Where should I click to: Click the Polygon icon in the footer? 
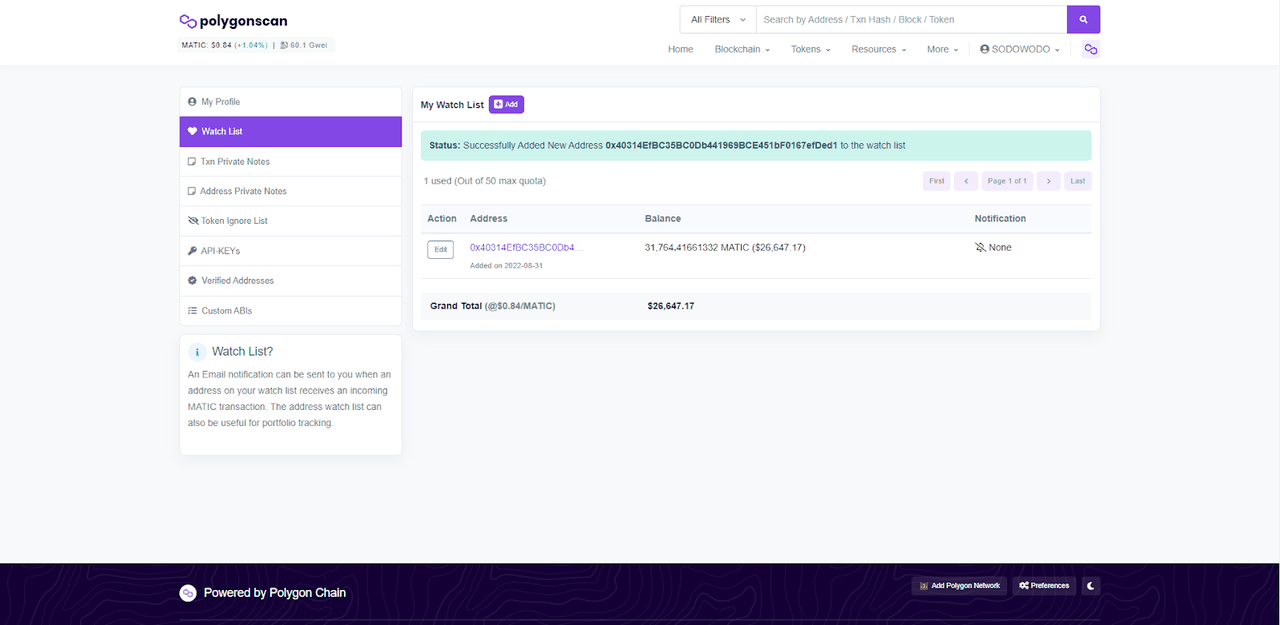coord(187,592)
